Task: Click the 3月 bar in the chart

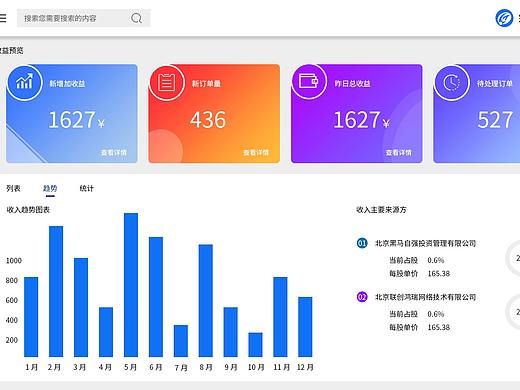Action: (81, 307)
